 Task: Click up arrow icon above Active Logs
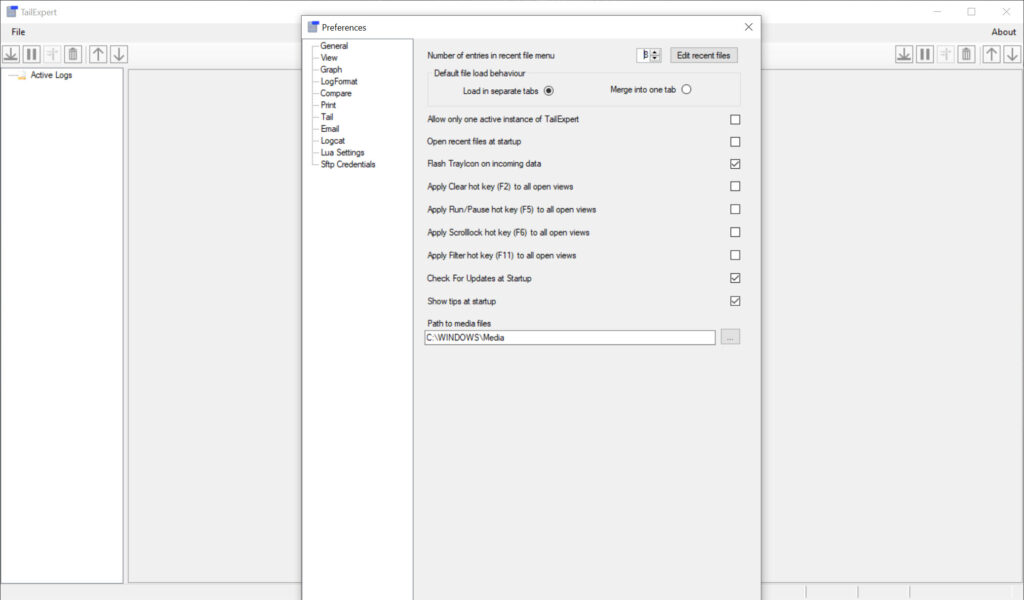point(98,54)
